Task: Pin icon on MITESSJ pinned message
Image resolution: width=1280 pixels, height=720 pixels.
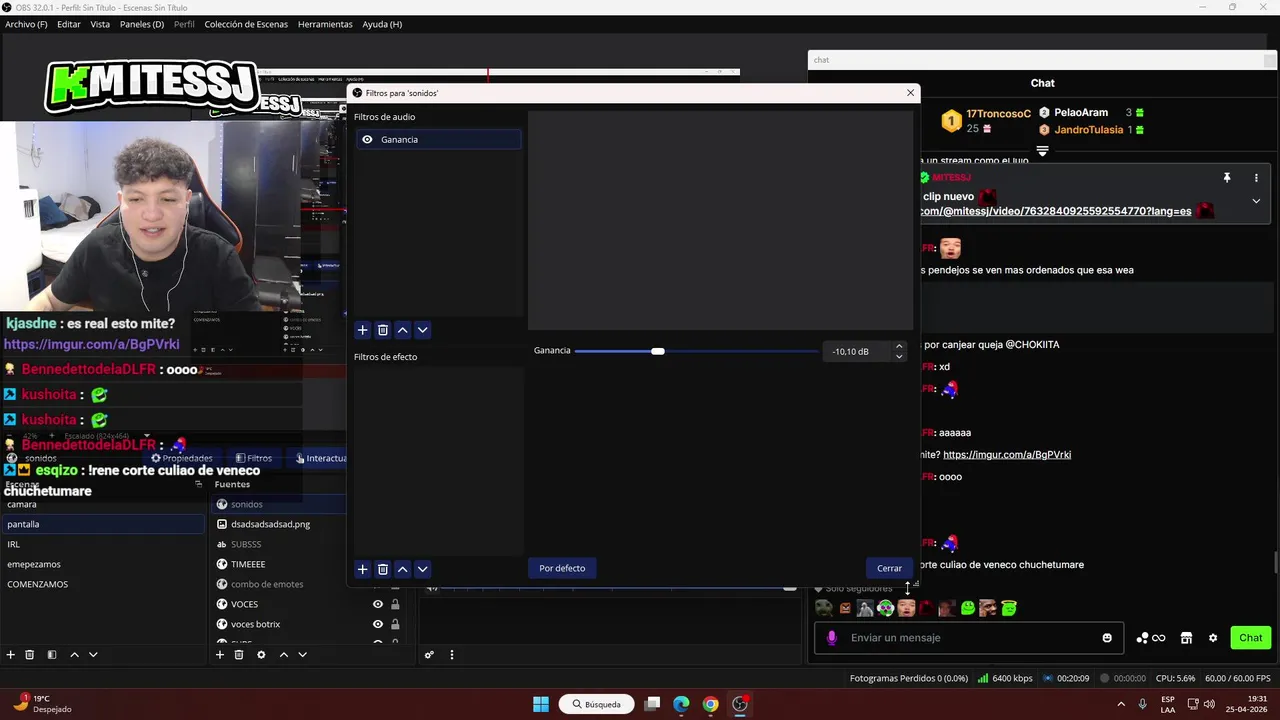Action: 1227,178
